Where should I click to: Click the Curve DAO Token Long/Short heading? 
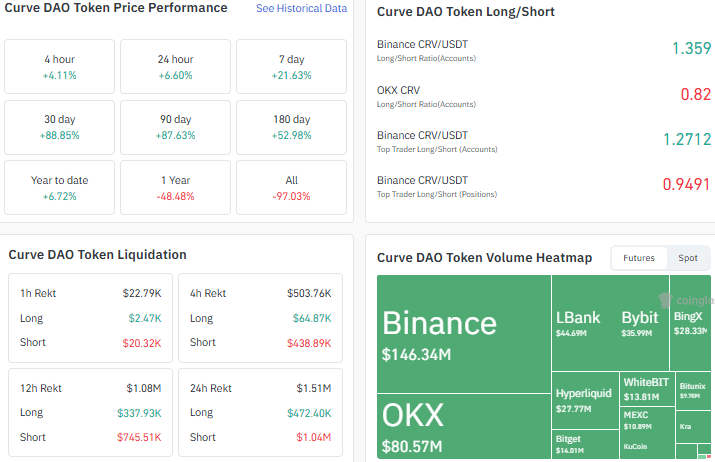[x=466, y=12]
